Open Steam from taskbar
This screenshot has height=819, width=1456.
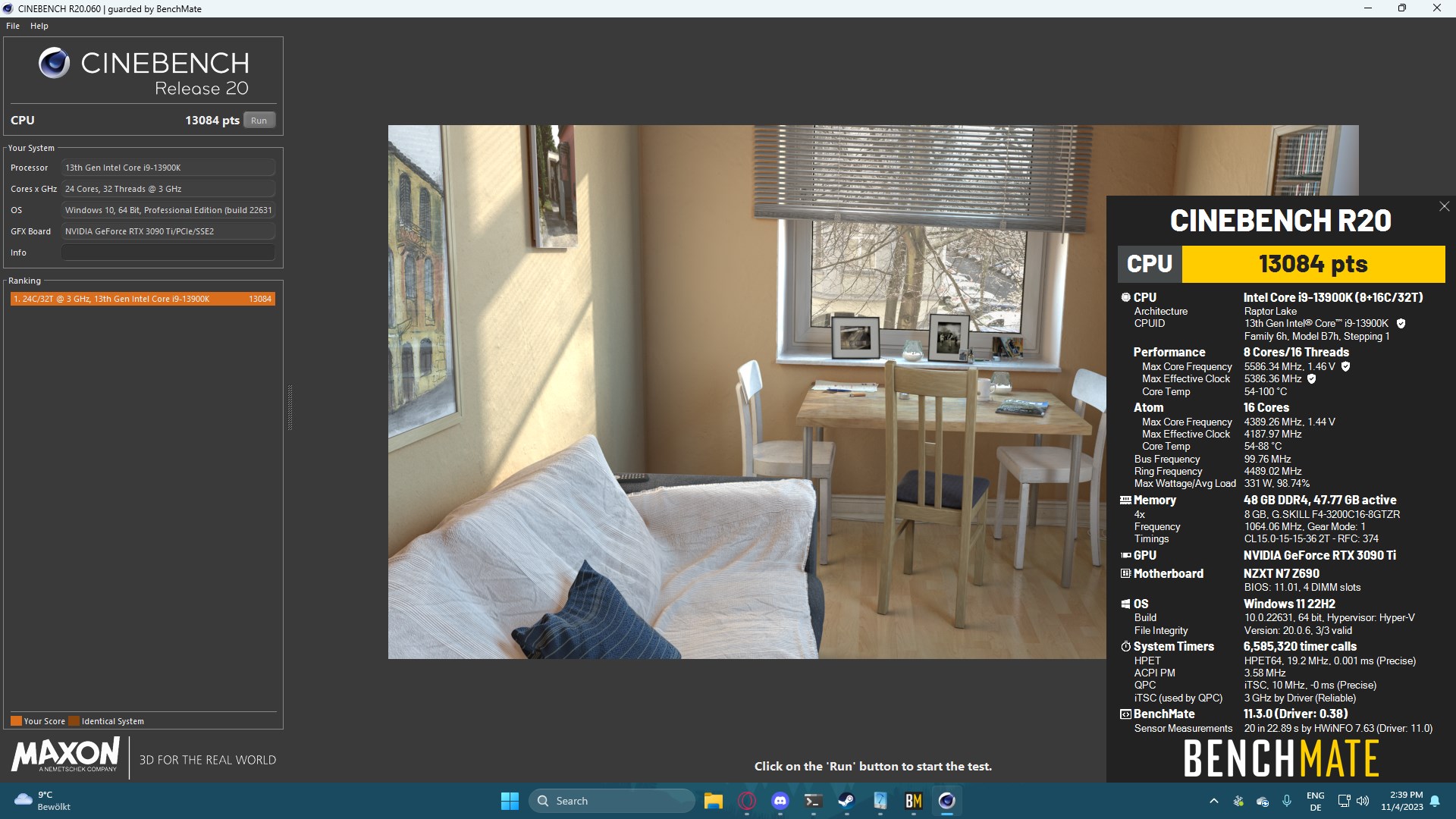tap(846, 801)
